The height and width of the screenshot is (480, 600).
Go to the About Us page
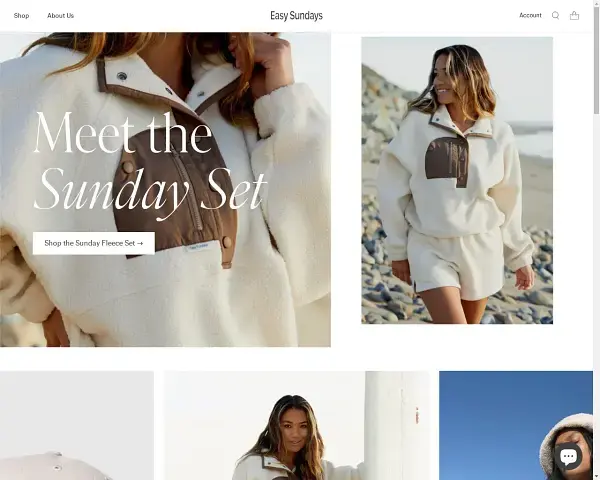click(60, 16)
